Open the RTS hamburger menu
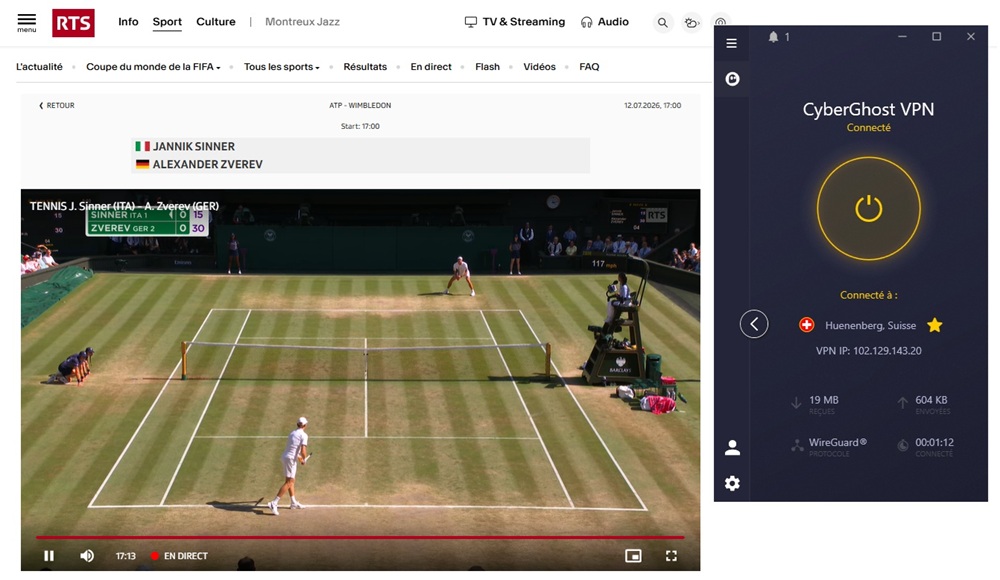 click(x=27, y=22)
